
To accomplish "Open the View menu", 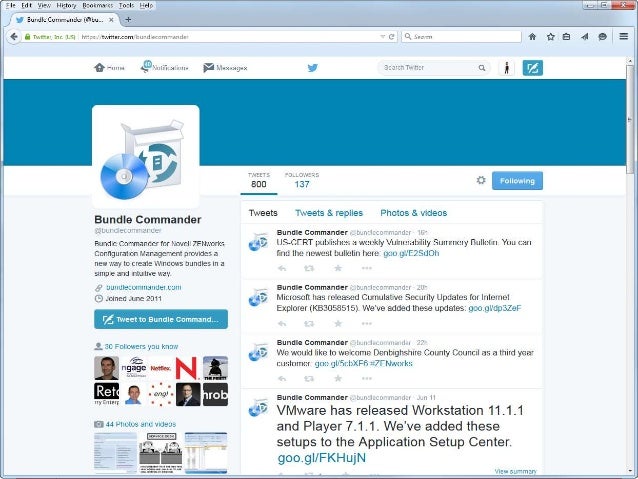I will pyautogui.click(x=44, y=5).
